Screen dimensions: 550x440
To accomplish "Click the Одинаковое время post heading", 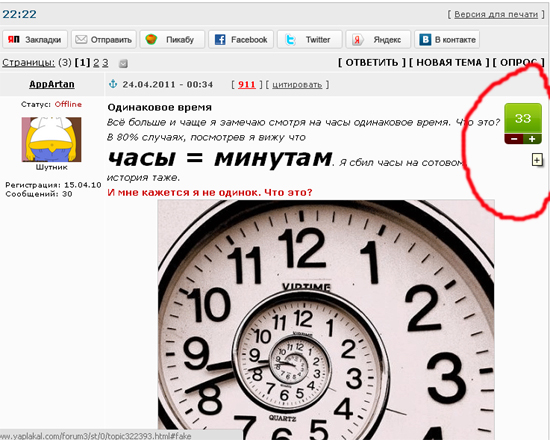I will pyautogui.click(x=160, y=107).
